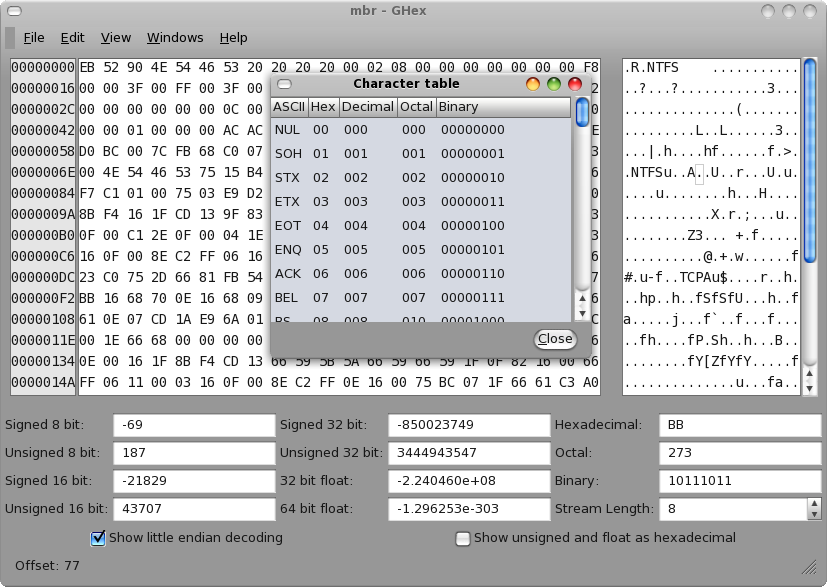Image resolution: width=827 pixels, height=587 pixels.
Task: Open the Edit menu
Action: click(72, 38)
